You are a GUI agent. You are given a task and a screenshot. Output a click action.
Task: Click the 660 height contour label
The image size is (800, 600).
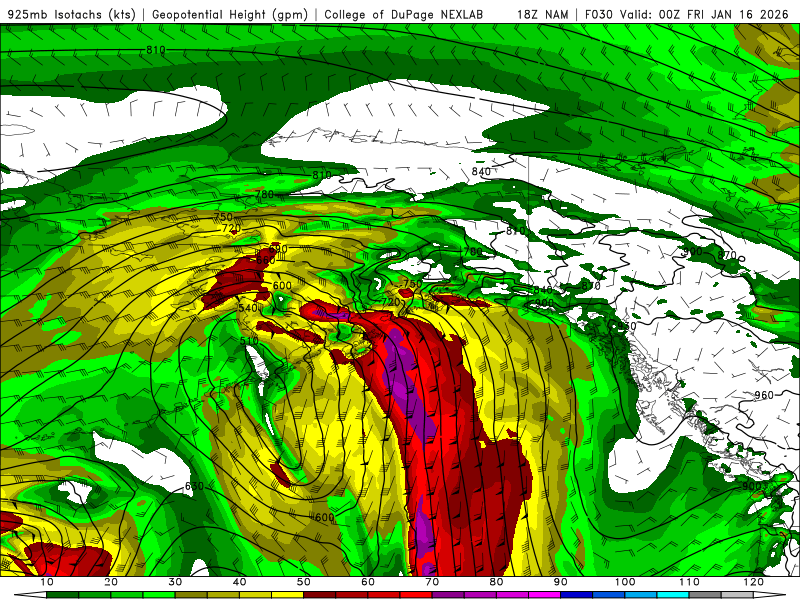pos(266,260)
